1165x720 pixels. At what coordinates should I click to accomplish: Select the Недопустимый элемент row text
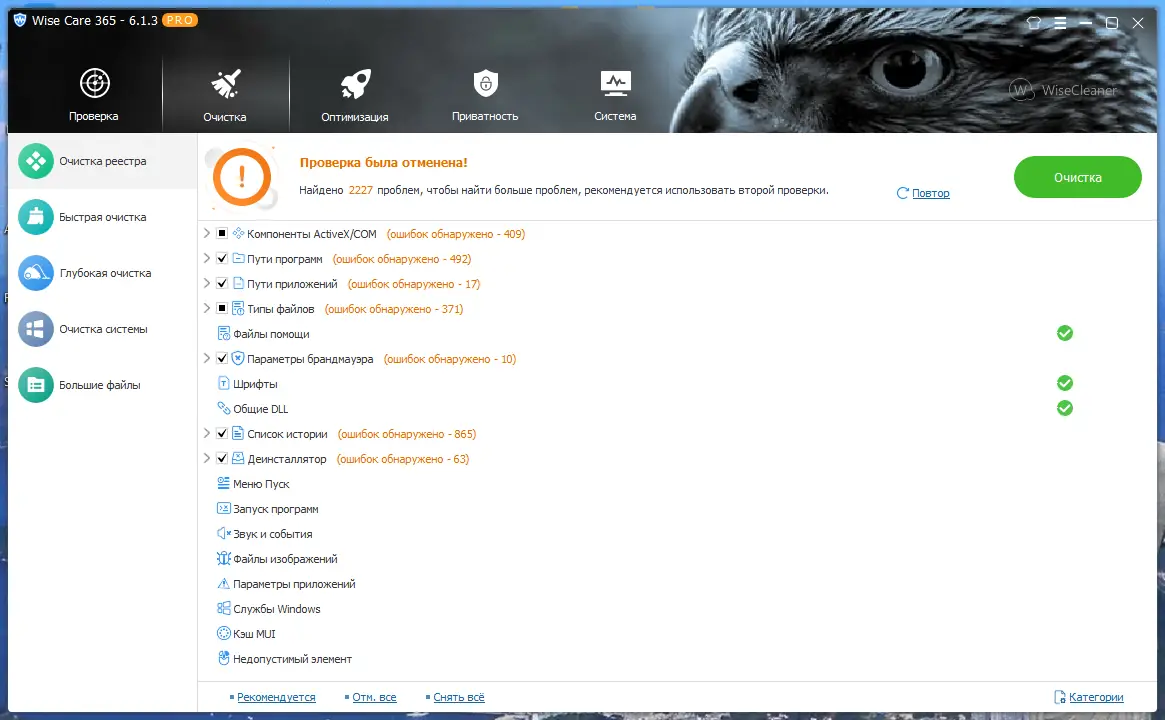pos(292,659)
